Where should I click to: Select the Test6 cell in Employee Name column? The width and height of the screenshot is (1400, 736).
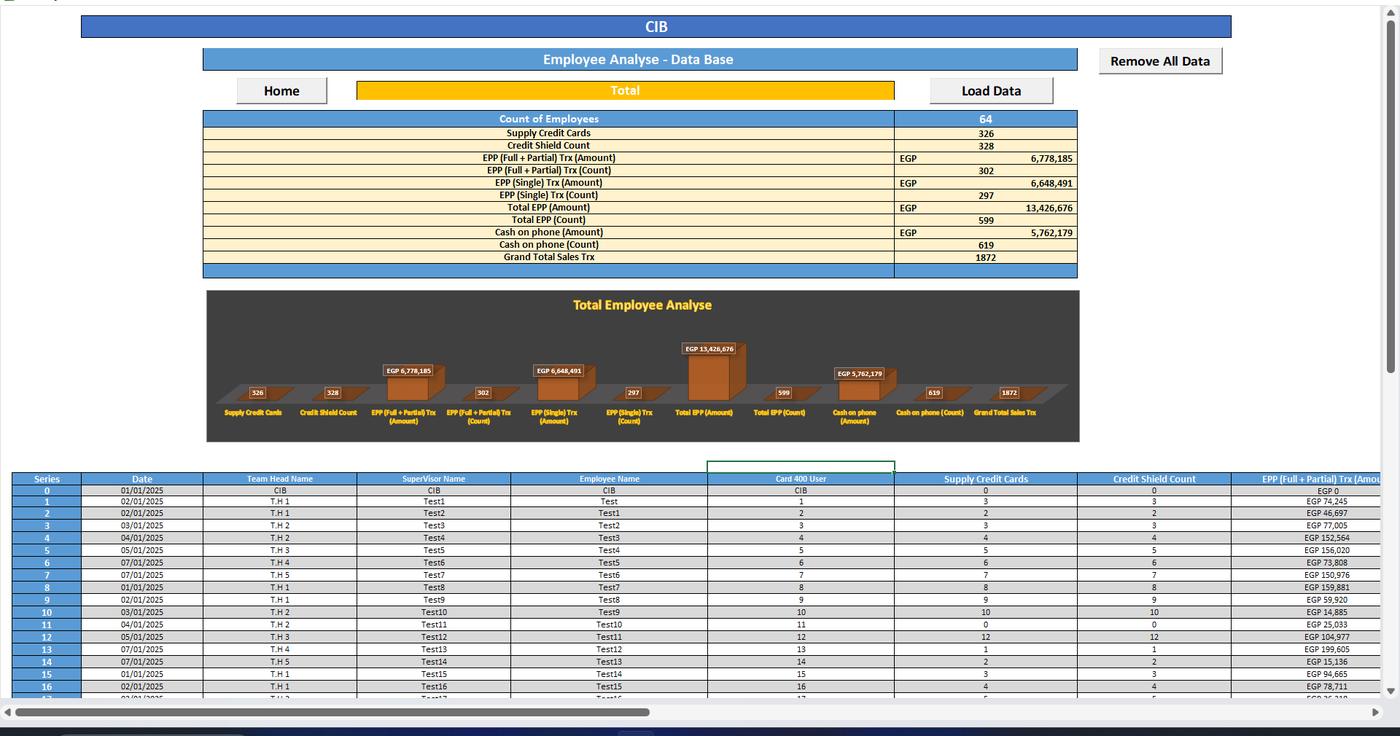pyautogui.click(x=609, y=576)
